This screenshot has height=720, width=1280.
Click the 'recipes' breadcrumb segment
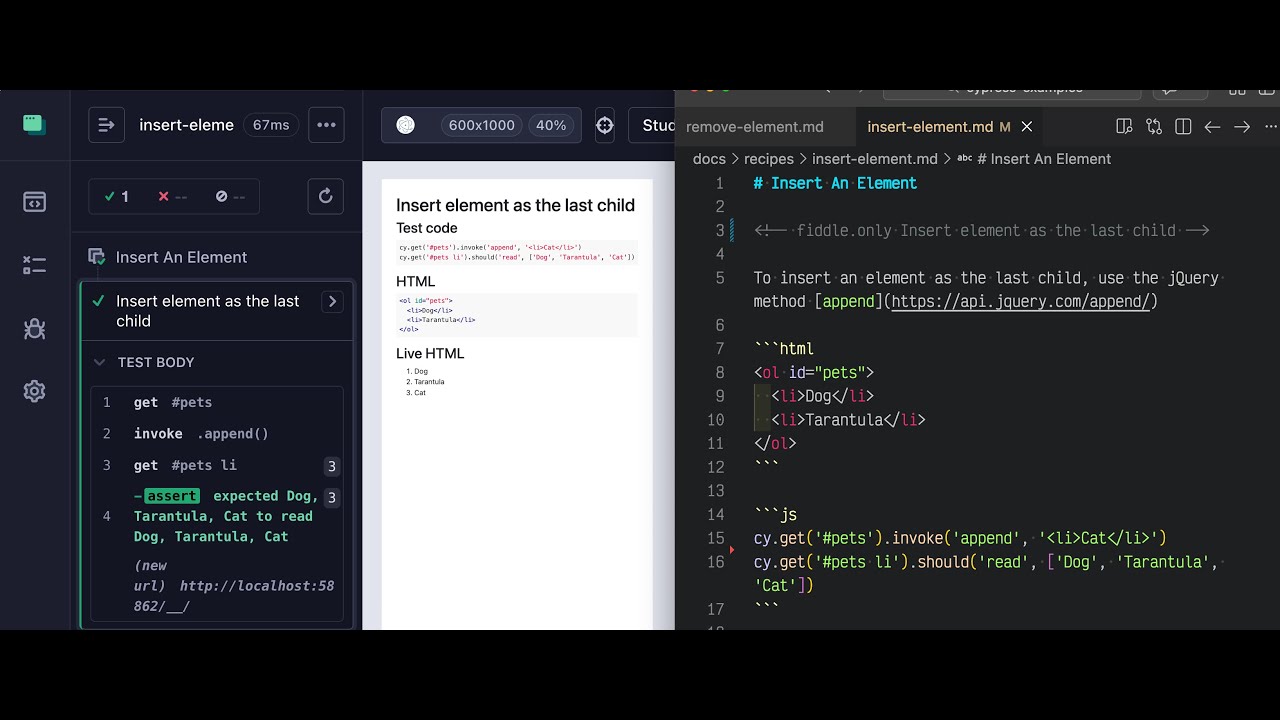(x=768, y=159)
